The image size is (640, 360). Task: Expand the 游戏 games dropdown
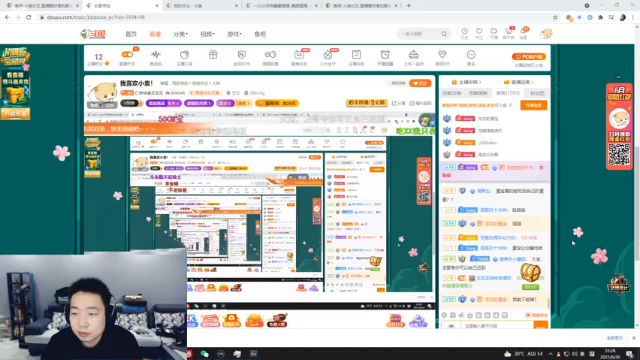234,34
